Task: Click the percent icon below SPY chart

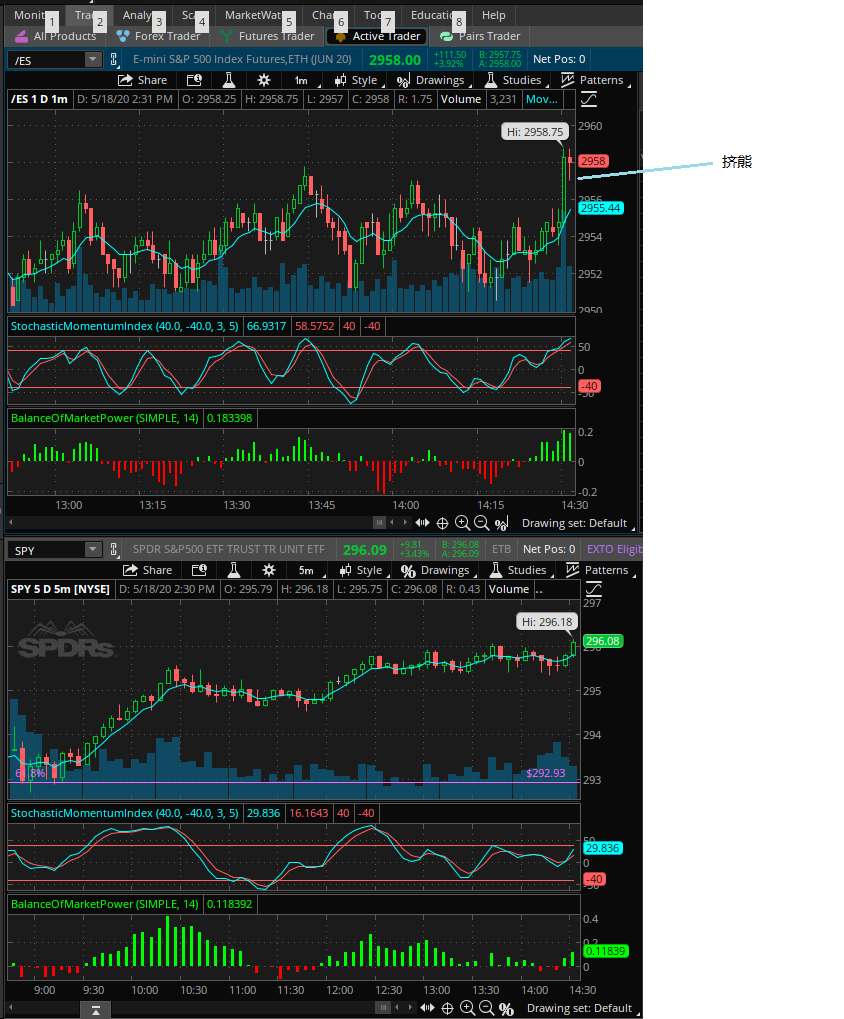Action: pyautogui.click(x=506, y=1009)
